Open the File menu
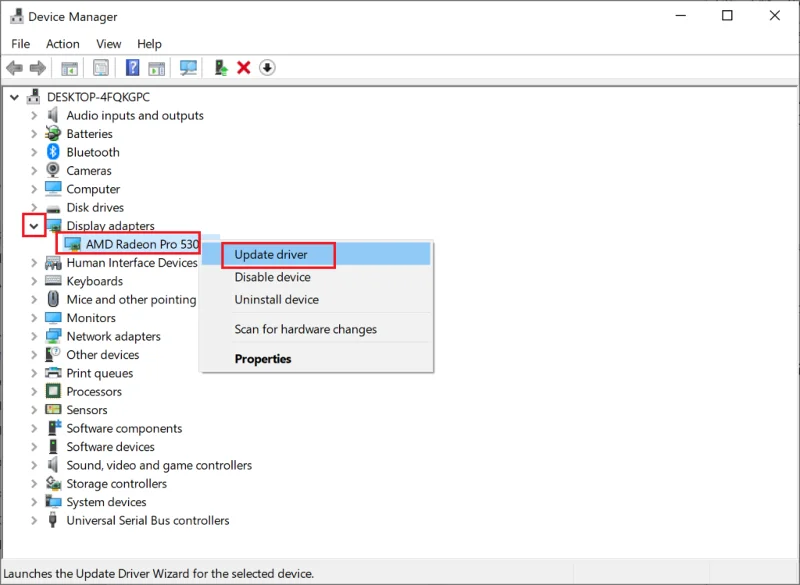The height and width of the screenshot is (585, 800). 20,44
